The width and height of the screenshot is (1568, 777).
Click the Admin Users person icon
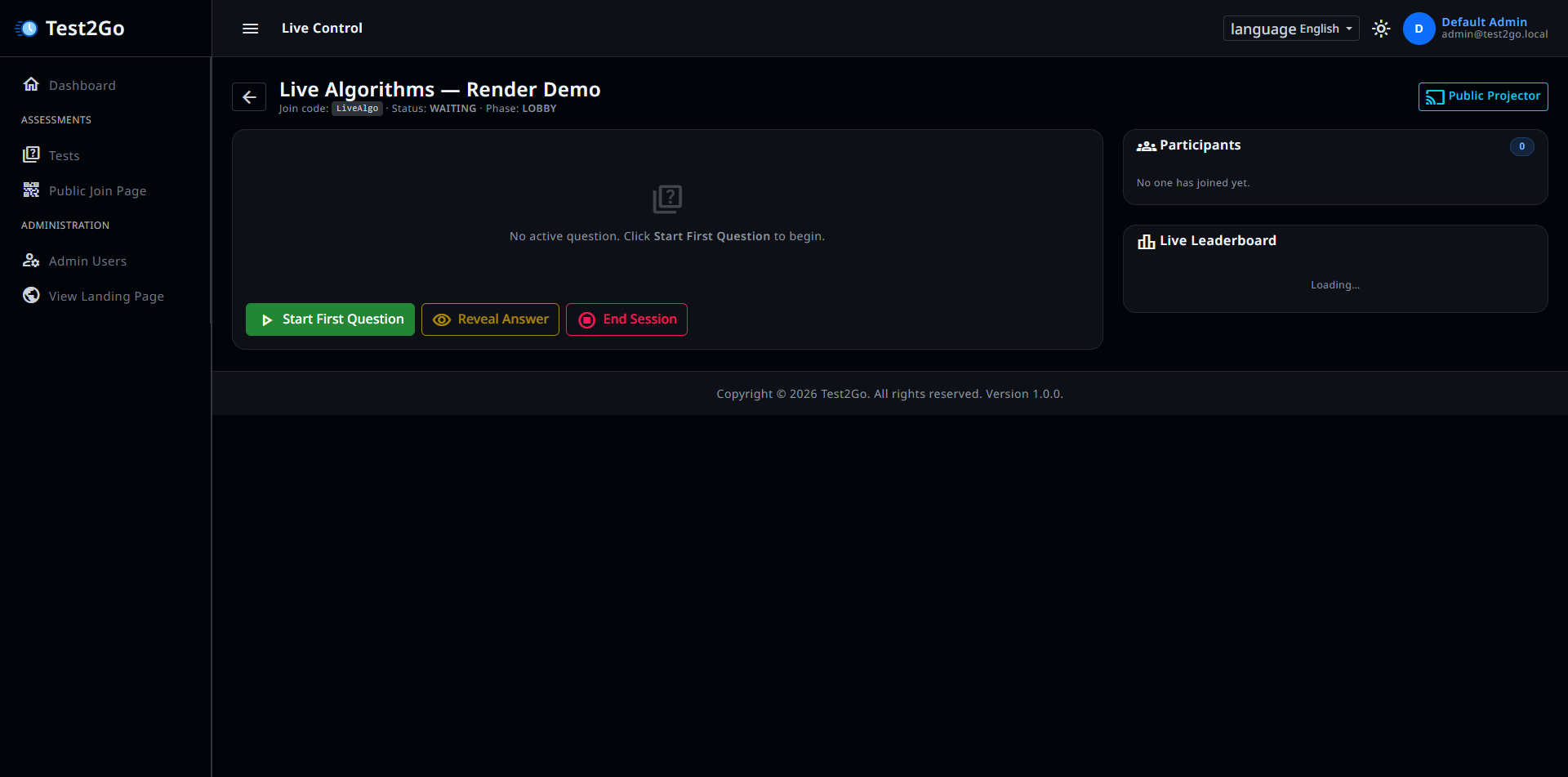pyautogui.click(x=31, y=260)
